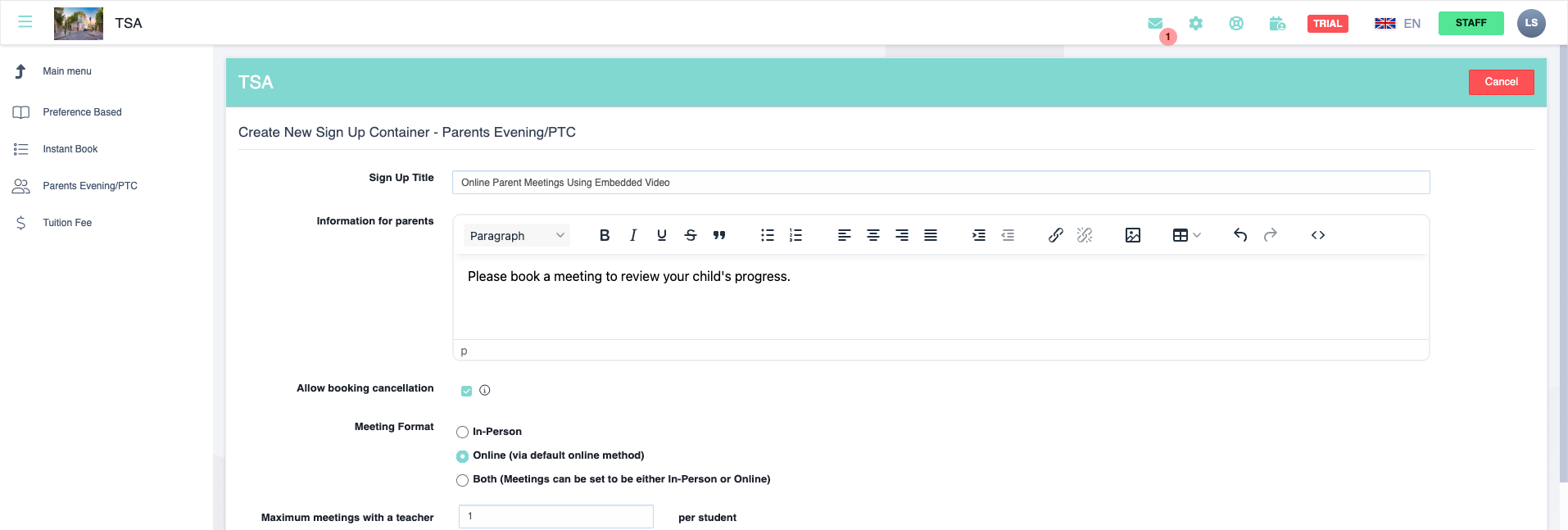The height and width of the screenshot is (530, 1568).
Task: Click the red Cancel button
Action: [1501, 82]
